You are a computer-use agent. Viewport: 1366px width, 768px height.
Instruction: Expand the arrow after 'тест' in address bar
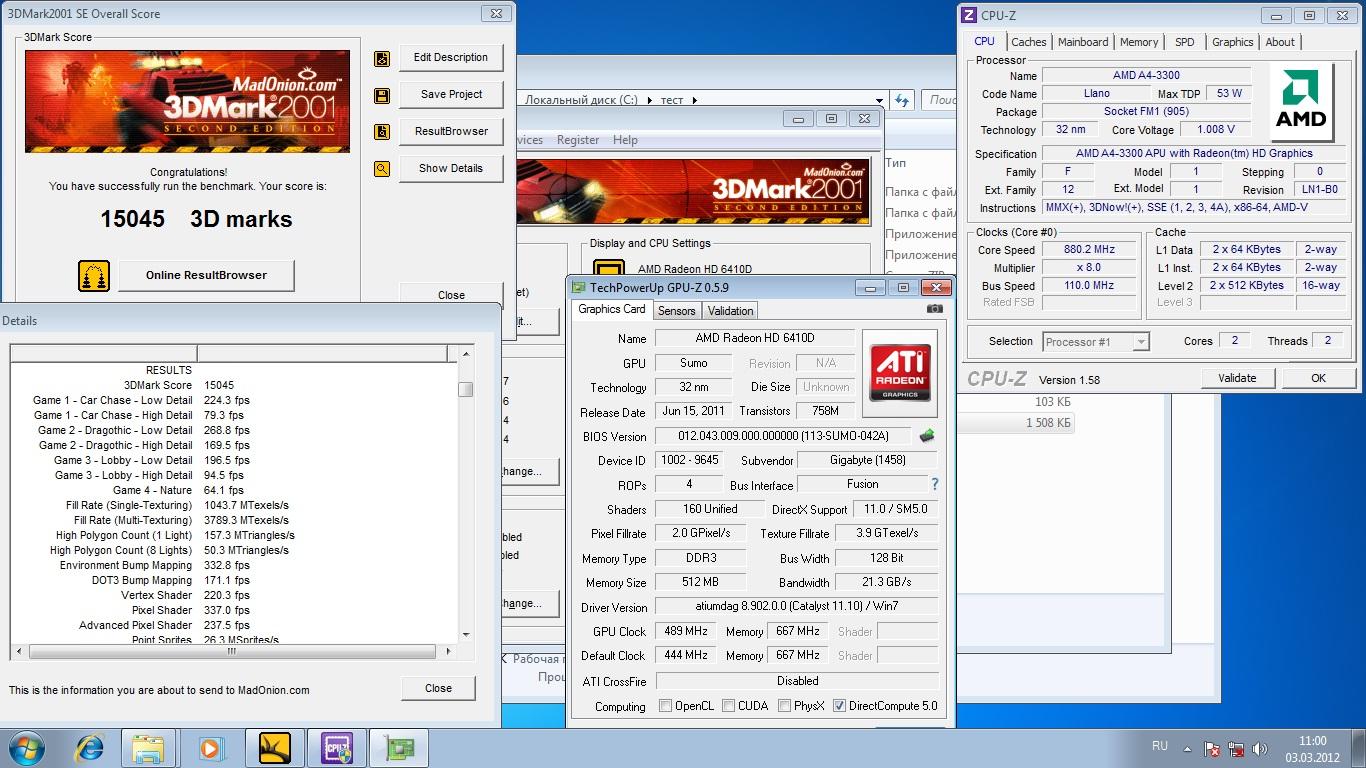click(694, 100)
